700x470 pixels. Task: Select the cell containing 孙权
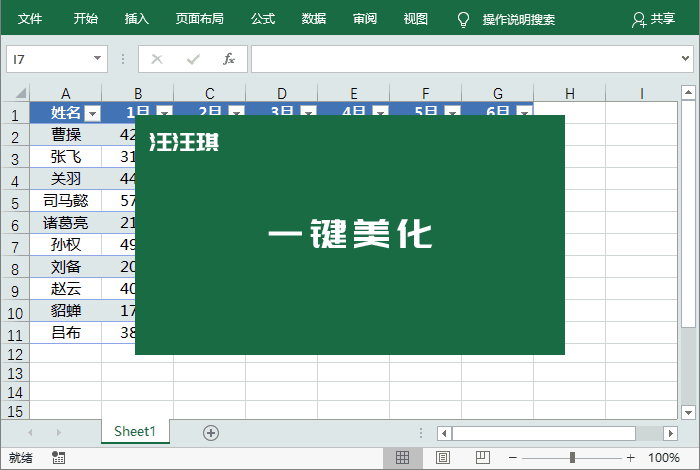[x=66, y=245]
